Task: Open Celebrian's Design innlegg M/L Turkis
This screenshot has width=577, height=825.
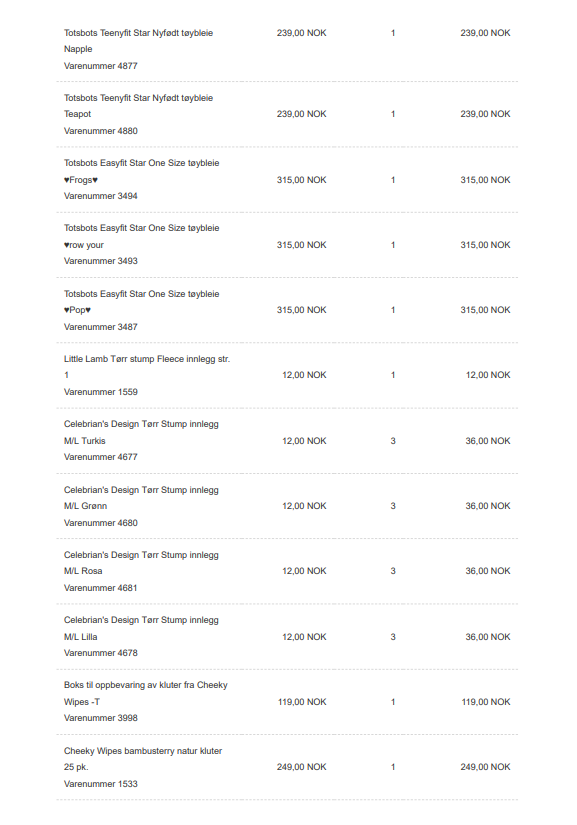Action: 141,432
